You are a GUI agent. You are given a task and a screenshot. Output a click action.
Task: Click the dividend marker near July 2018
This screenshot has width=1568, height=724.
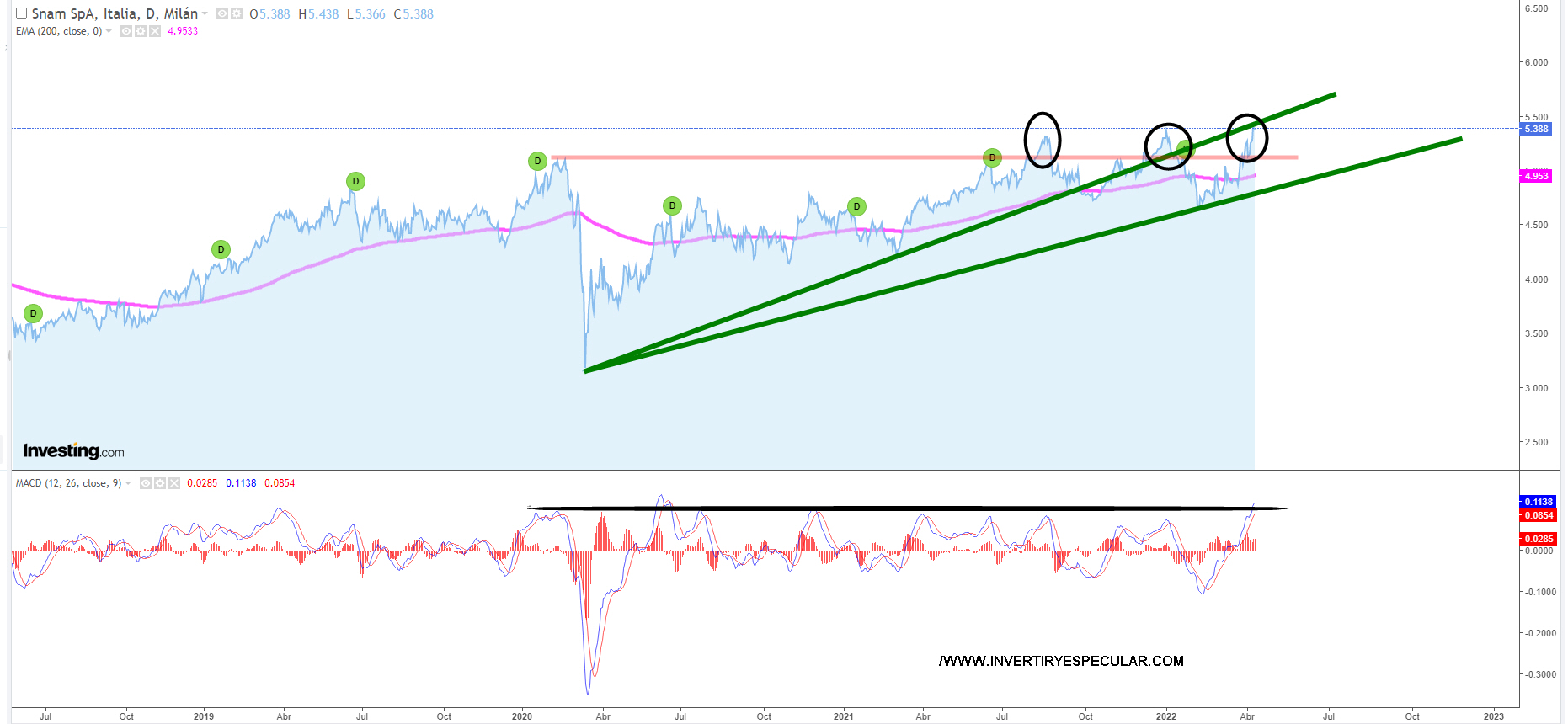click(33, 314)
